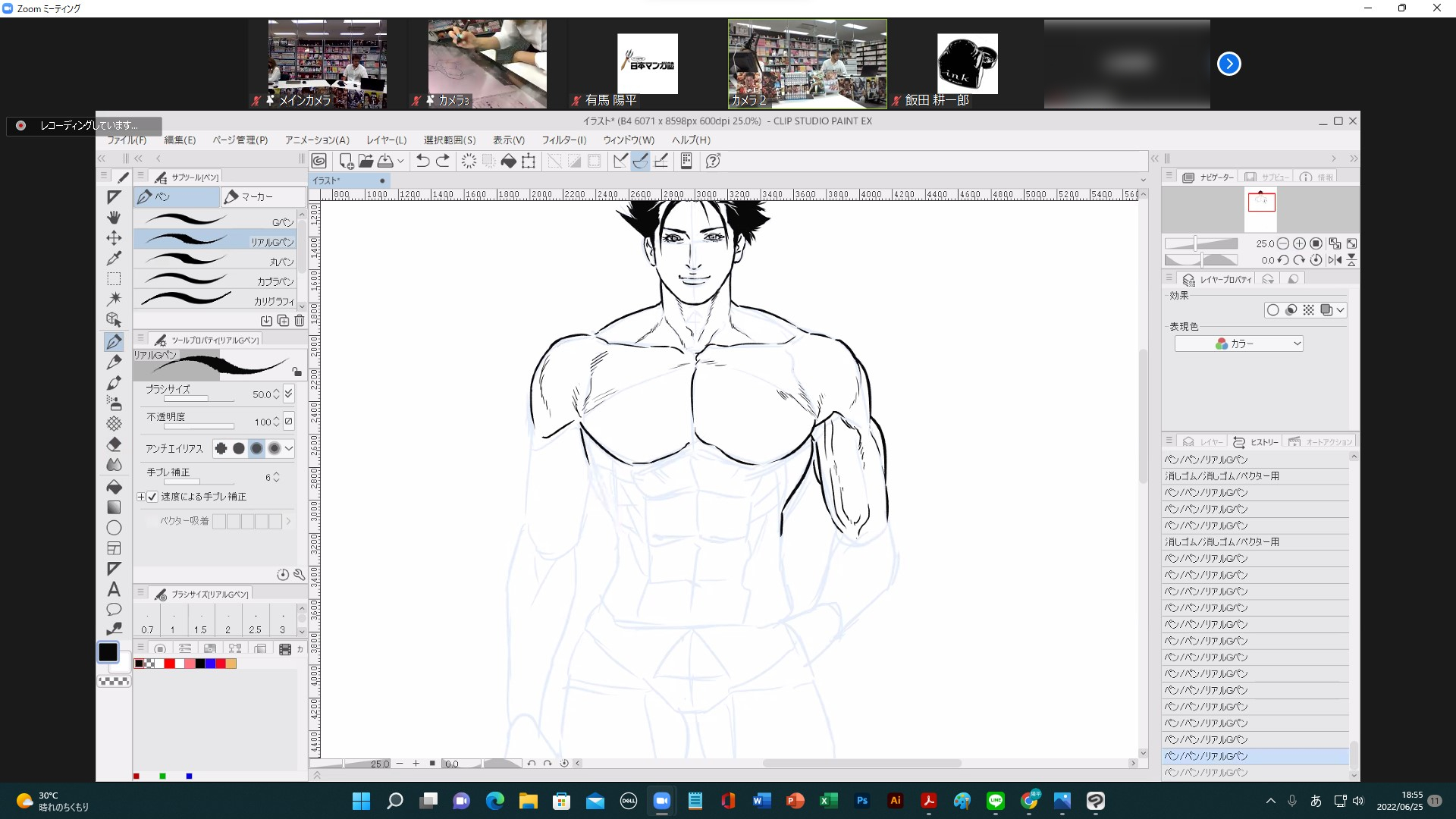The image size is (1456, 819).
Task: Toggle Snap to Ruler in command bar
Action: tap(620, 161)
